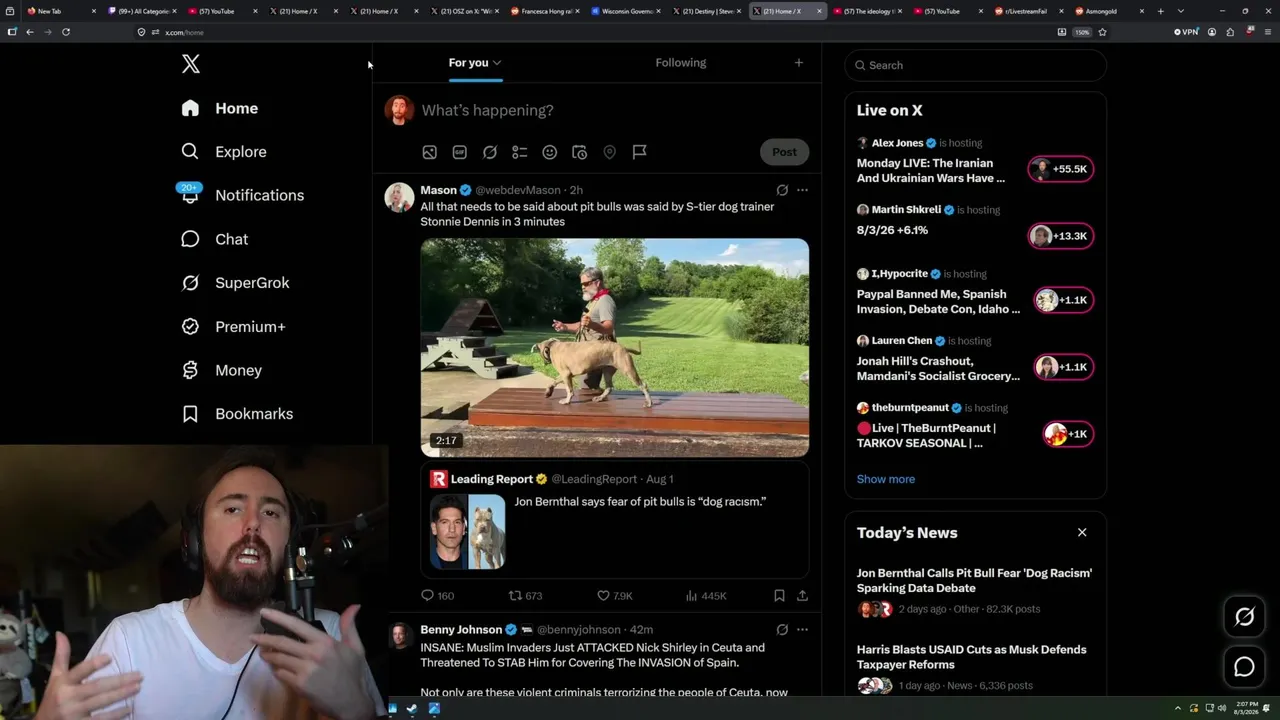Open the Jon Bernthal 'Dog Racism' news story

click(974, 581)
